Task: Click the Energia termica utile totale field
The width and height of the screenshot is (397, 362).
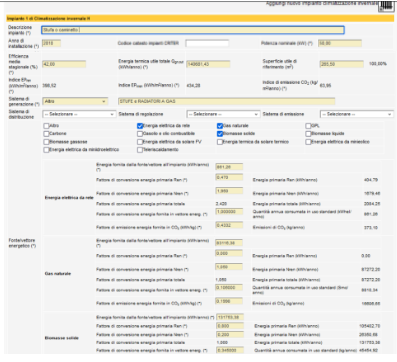Action: pyautogui.click(x=208, y=64)
